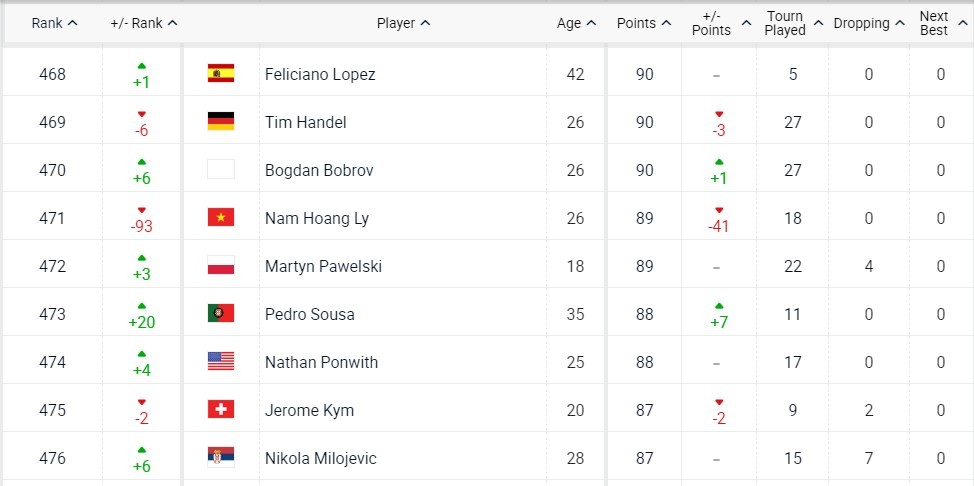Sort by Tourn Played column header
974x486 pixels.
click(x=793, y=23)
